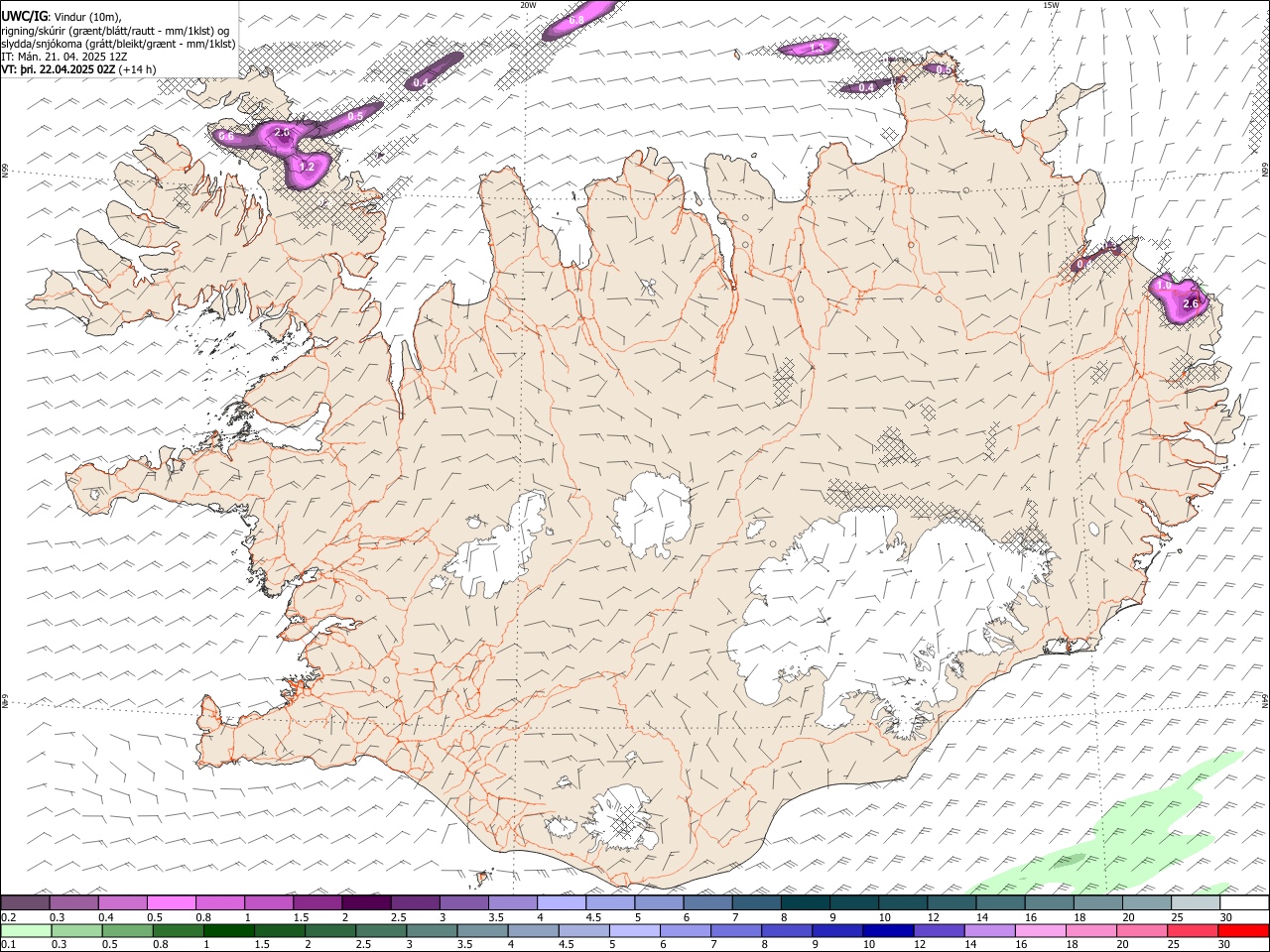Click the 'UWC/IG' title text
Image resolution: width=1270 pixels, height=952 pixels.
tap(25, 15)
